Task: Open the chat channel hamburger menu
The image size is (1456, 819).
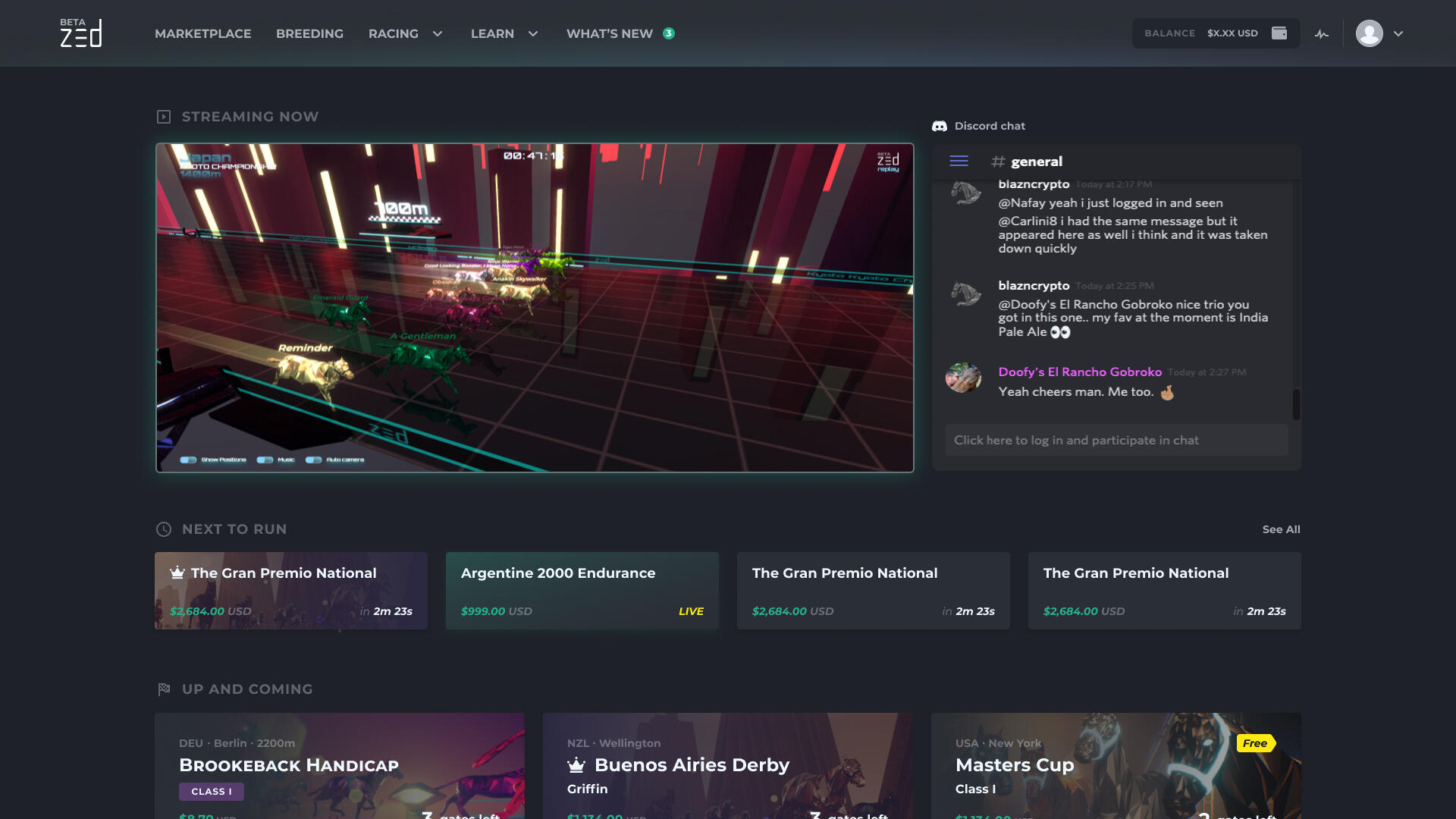Action: pos(959,161)
